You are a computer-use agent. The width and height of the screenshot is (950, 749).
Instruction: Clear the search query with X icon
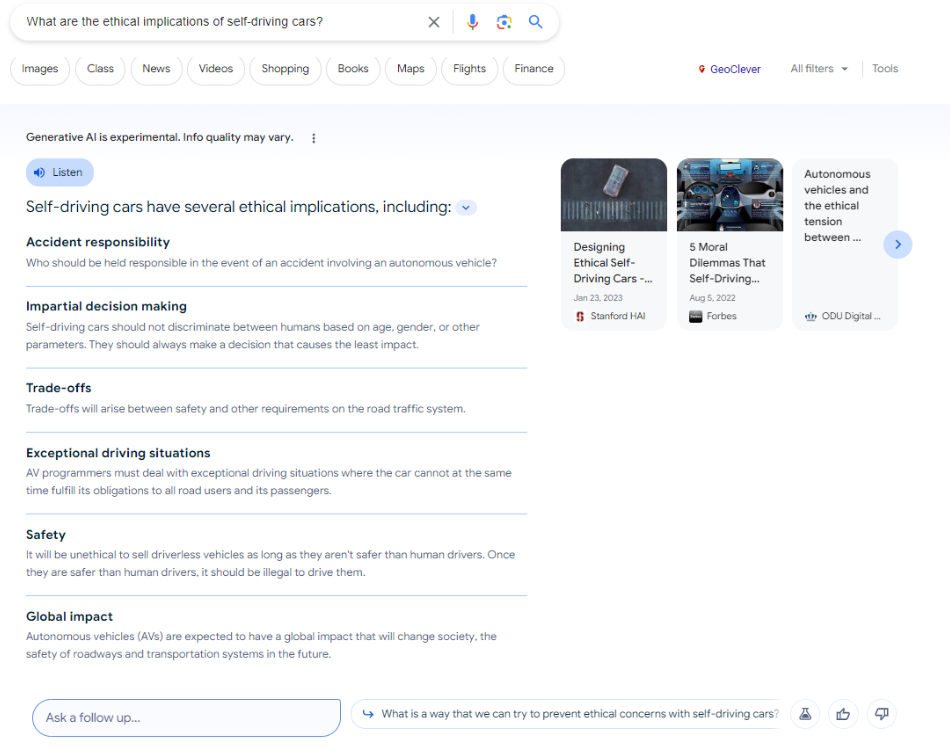pyautogui.click(x=434, y=22)
